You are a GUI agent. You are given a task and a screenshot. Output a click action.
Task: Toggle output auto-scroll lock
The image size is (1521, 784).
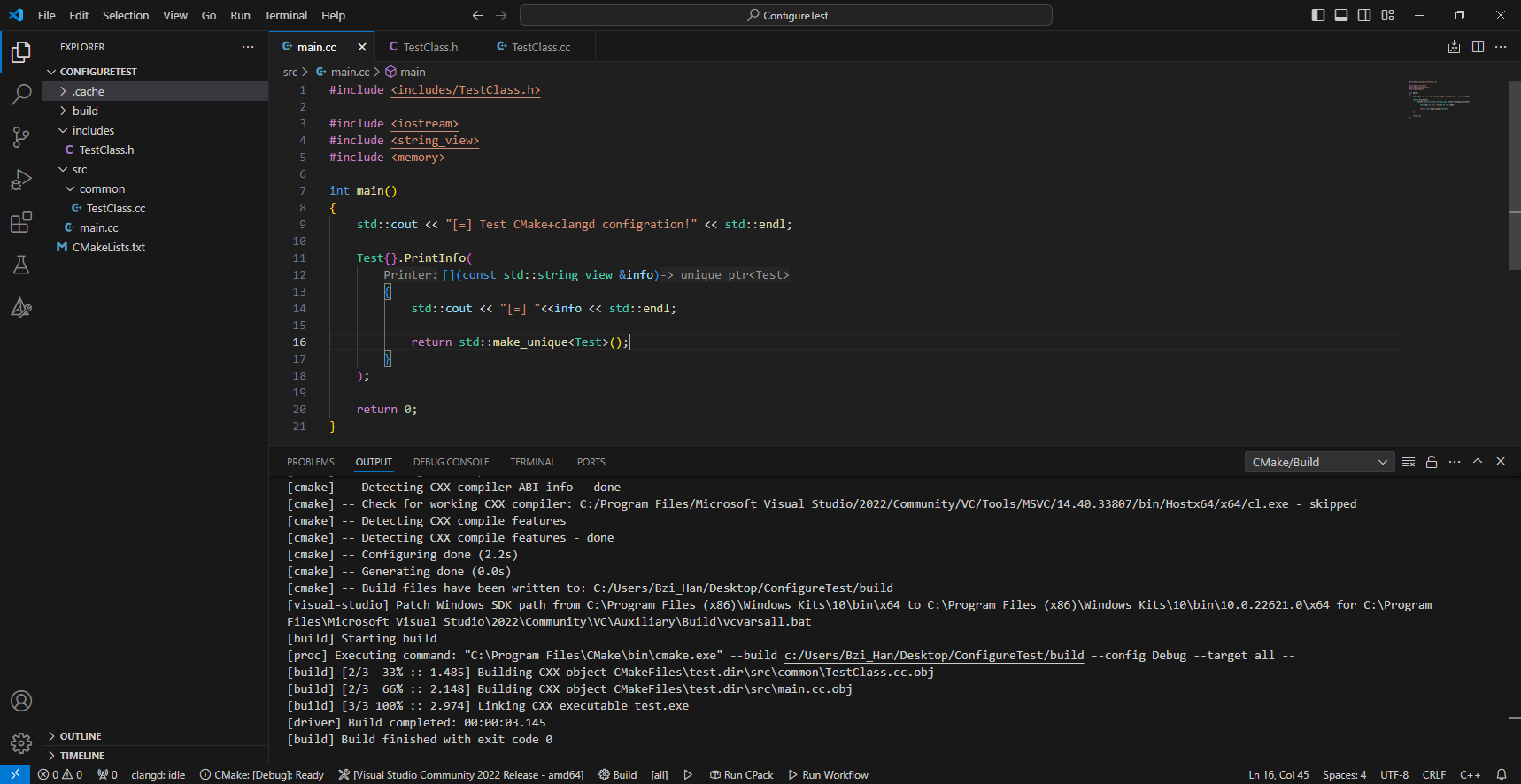click(1432, 462)
